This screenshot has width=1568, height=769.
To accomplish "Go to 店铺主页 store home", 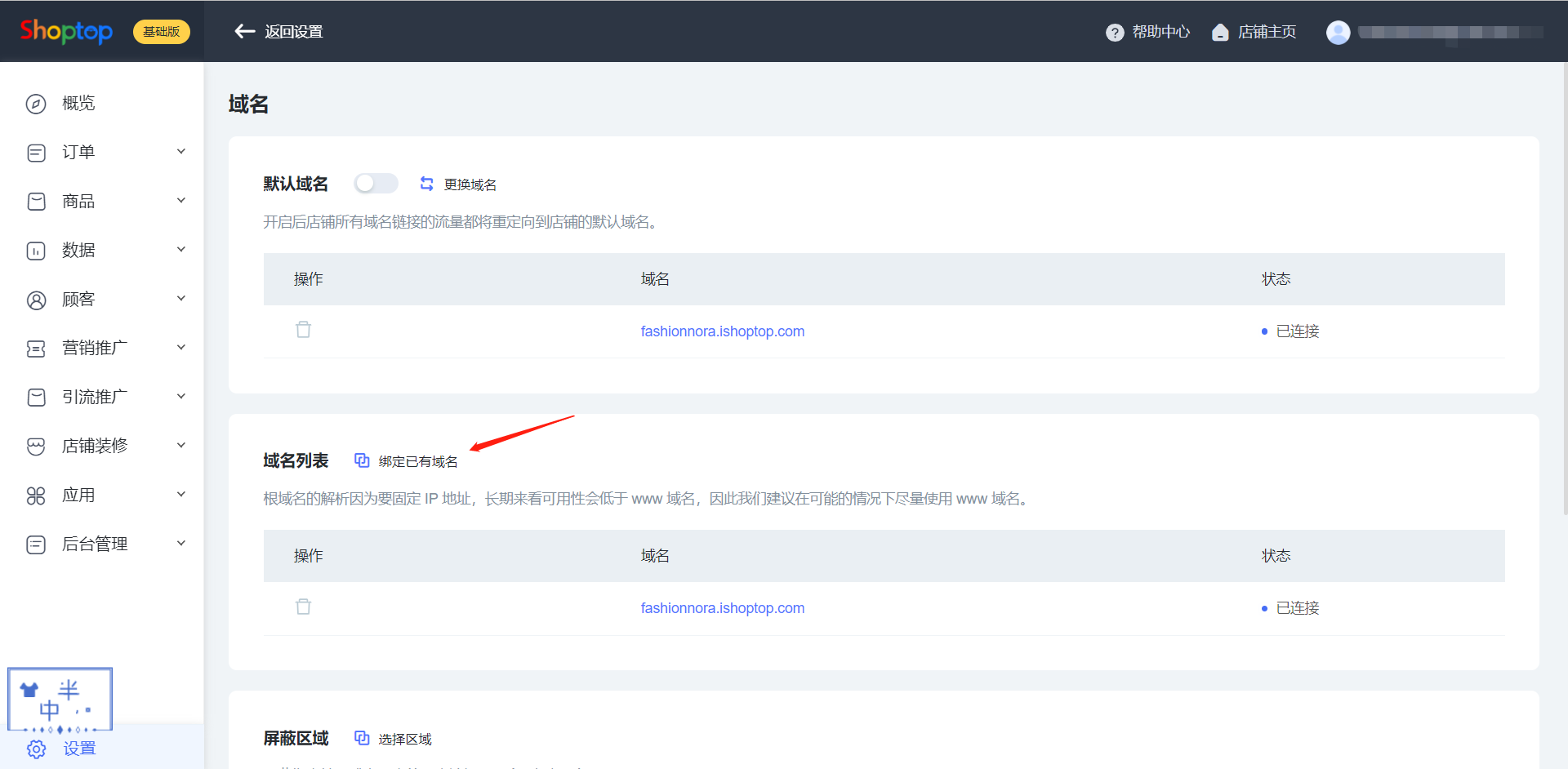I will click(x=1255, y=32).
